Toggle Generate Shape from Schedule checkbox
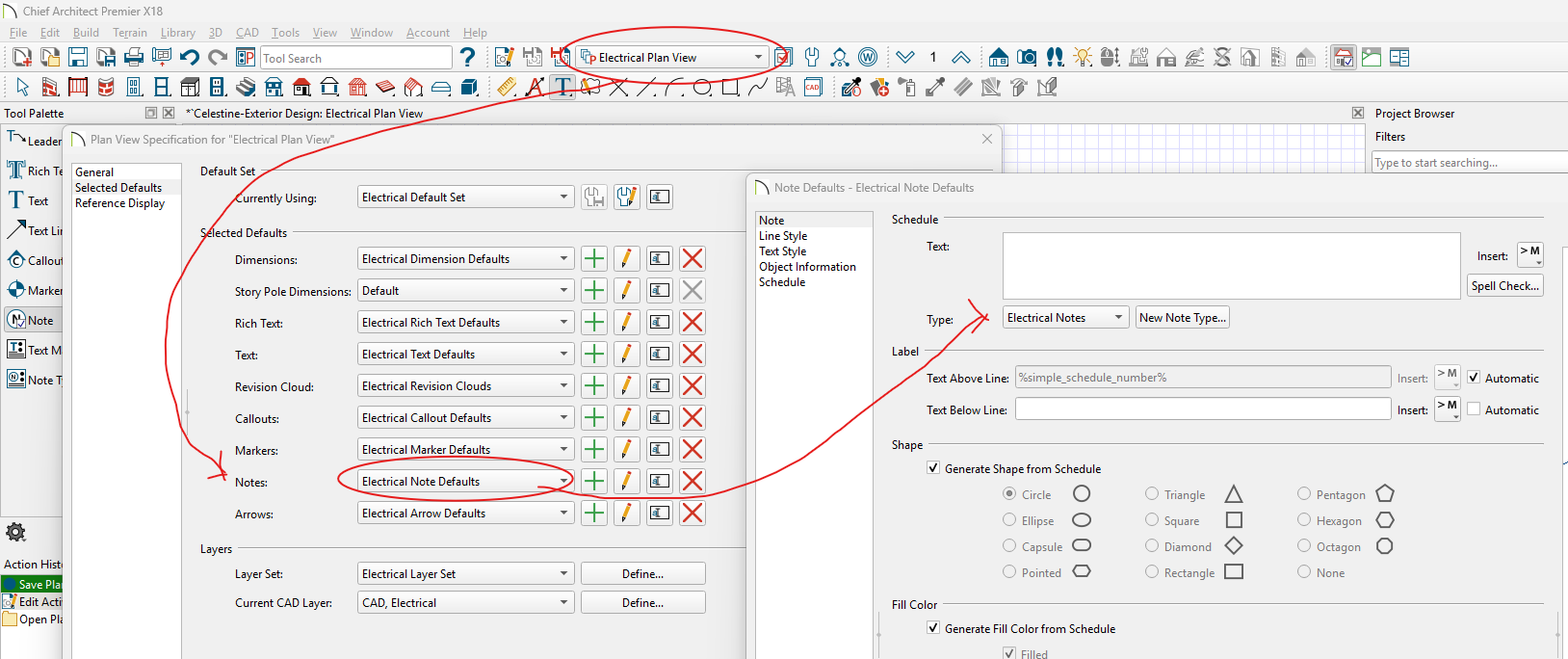 pyautogui.click(x=933, y=468)
